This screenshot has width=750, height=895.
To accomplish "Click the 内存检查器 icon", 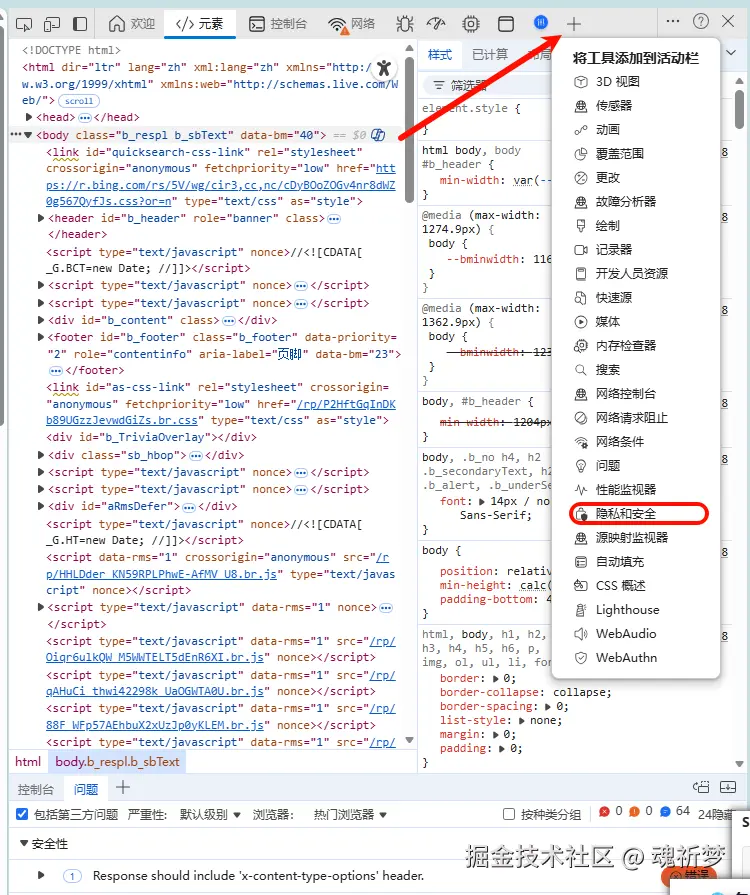I will pyautogui.click(x=580, y=345).
